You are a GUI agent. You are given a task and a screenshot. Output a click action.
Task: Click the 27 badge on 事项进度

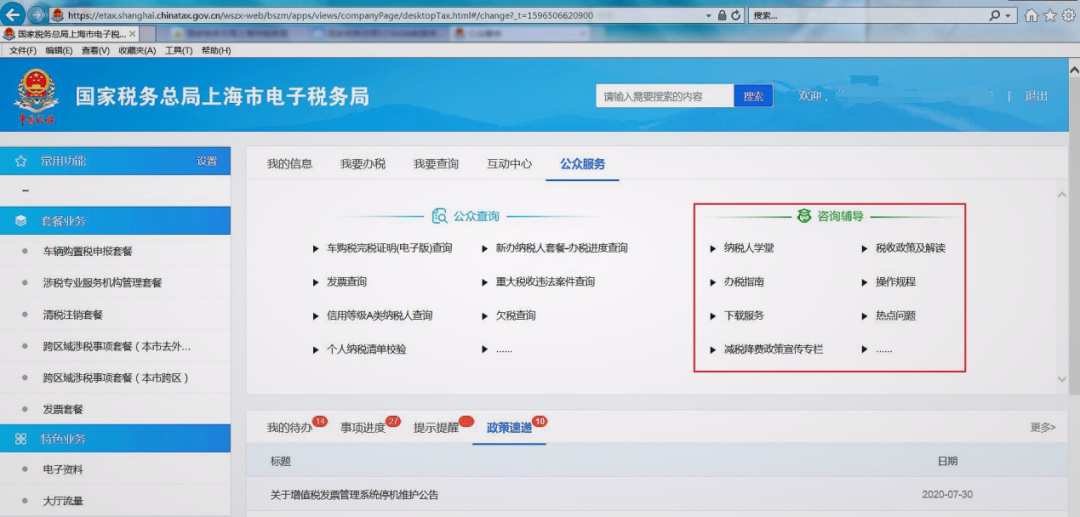click(x=393, y=421)
